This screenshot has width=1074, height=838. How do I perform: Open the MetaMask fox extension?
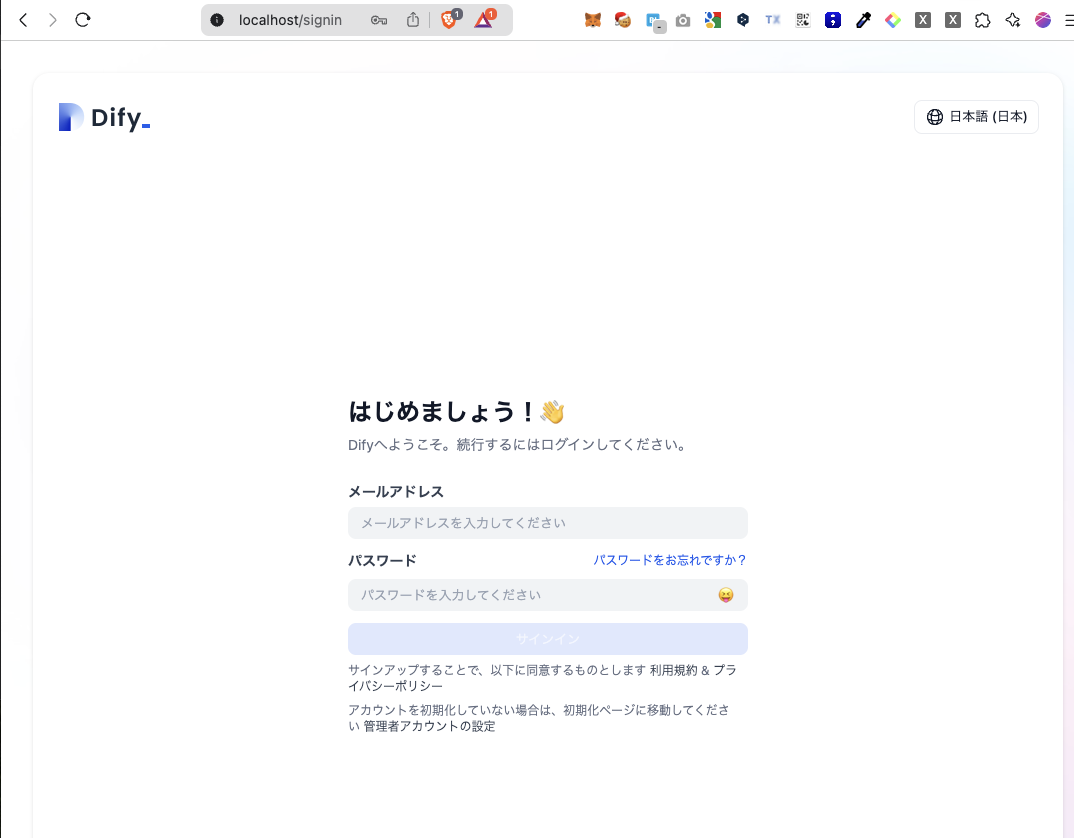[593, 19]
